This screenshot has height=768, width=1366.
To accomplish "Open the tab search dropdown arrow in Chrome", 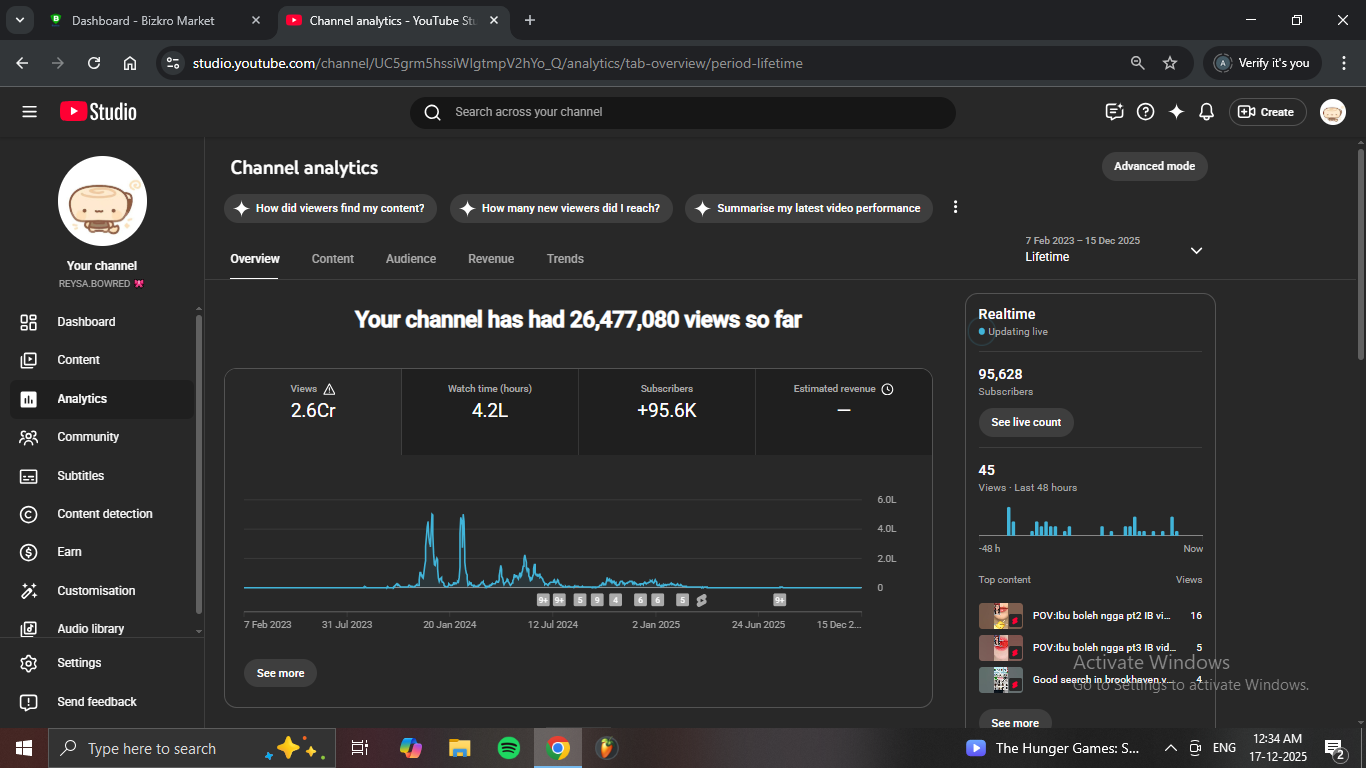I will click(x=19, y=20).
